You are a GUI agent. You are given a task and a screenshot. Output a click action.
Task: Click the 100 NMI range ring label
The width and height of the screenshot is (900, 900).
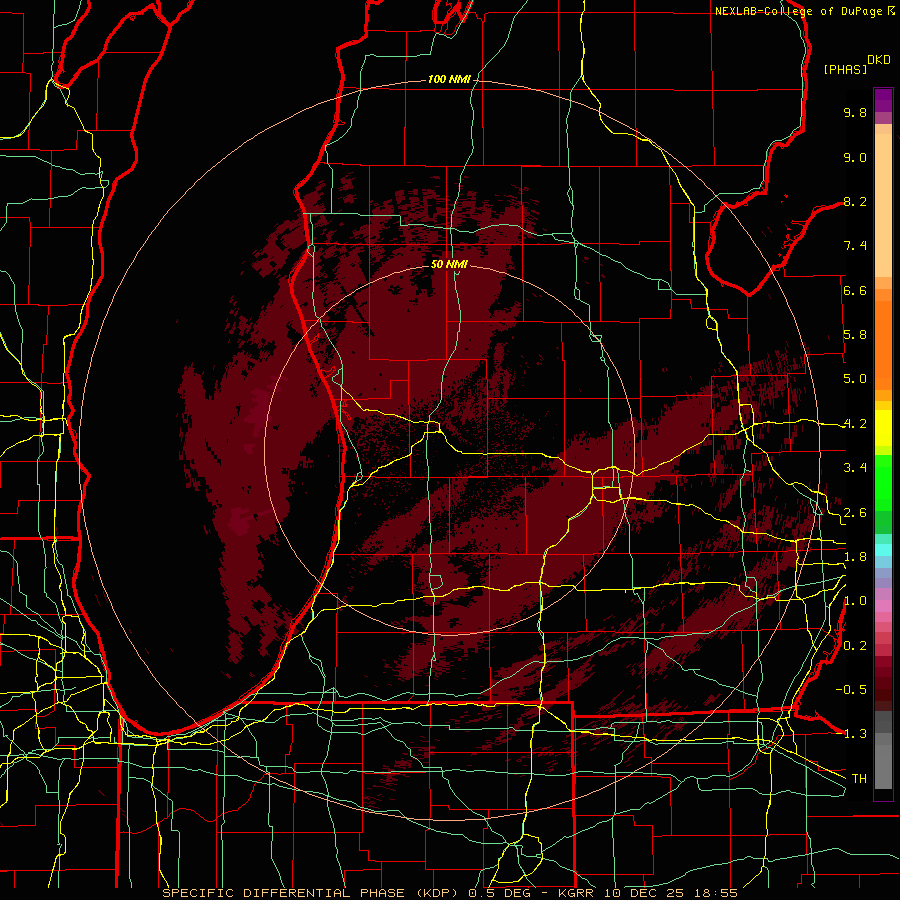click(449, 79)
